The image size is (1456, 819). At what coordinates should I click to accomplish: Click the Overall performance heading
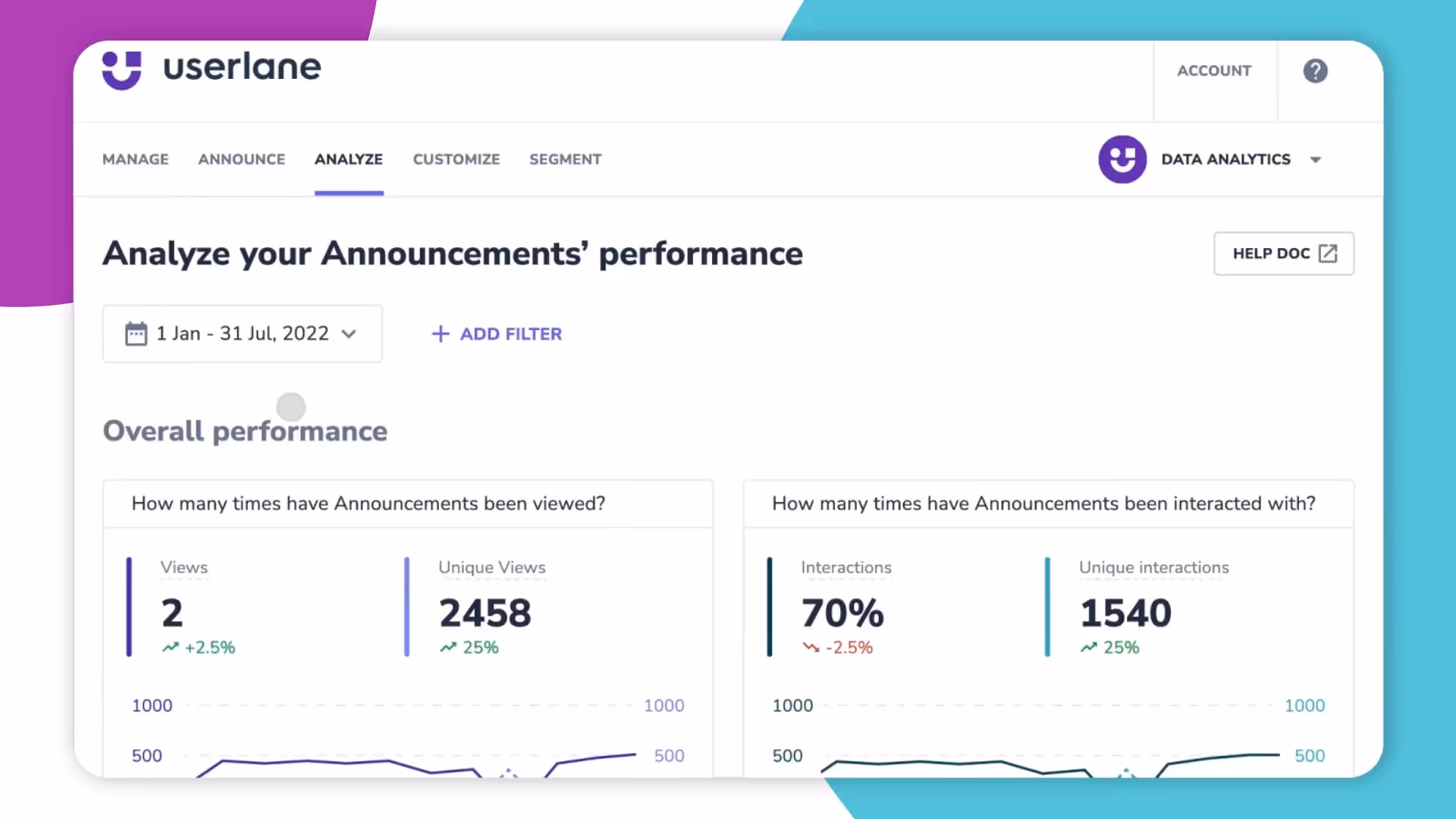tap(245, 431)
